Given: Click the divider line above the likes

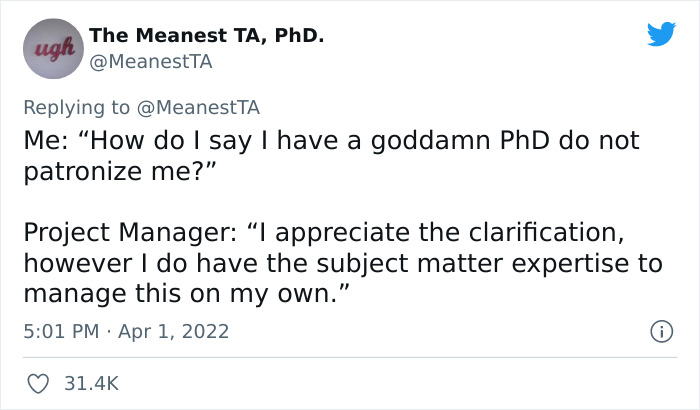Looking at the screenshot, I should click(x=349, y=357).
